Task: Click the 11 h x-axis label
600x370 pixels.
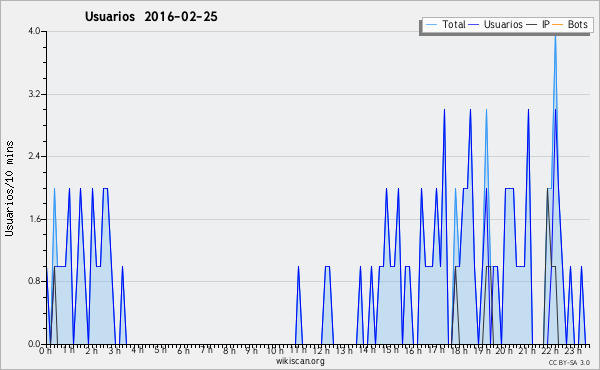Action: click(298, 350)
